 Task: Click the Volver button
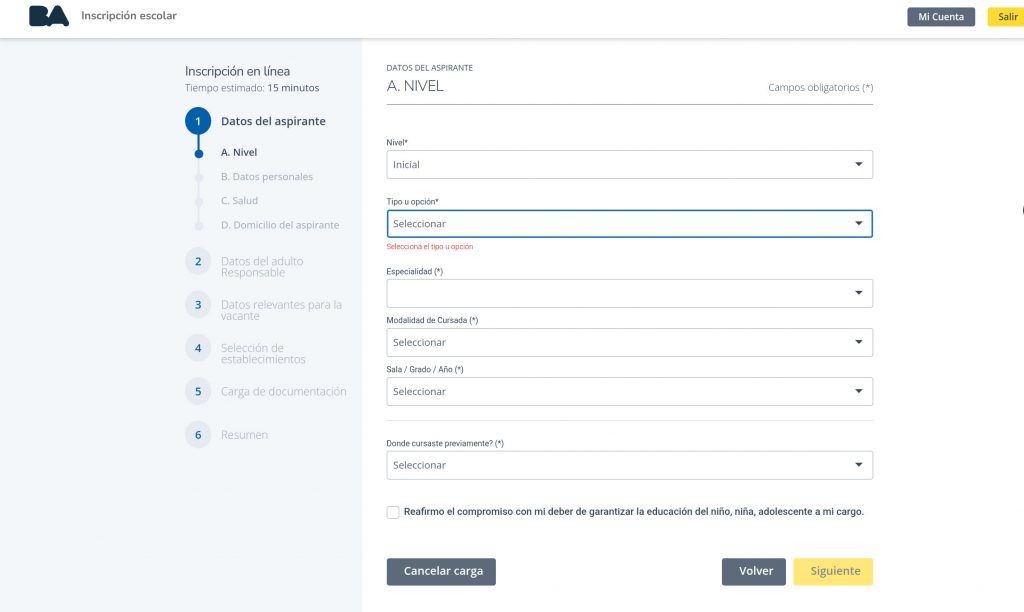tap(754, 571)
